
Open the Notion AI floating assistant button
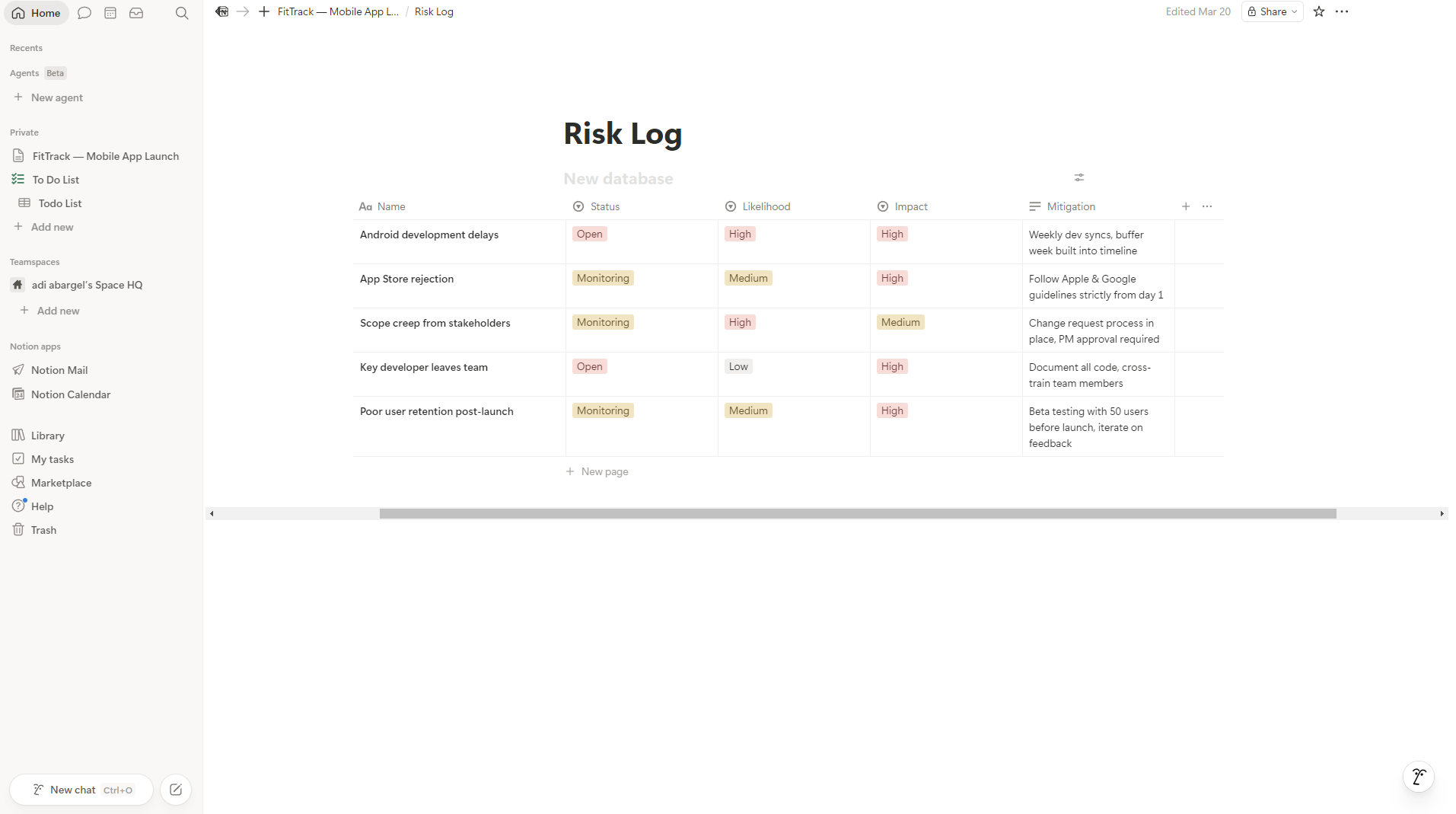pyautogui.click(x=1418, y=777)
